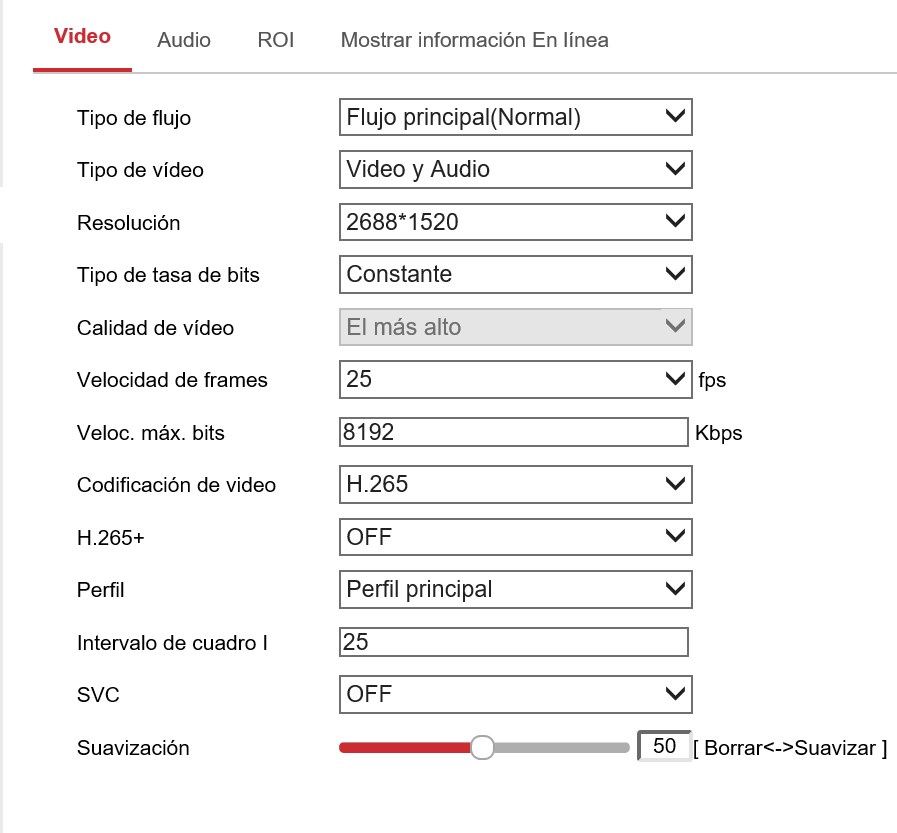Open the Velocidad de frames dropdown
The image size is (897, 833).
(515, 379)
